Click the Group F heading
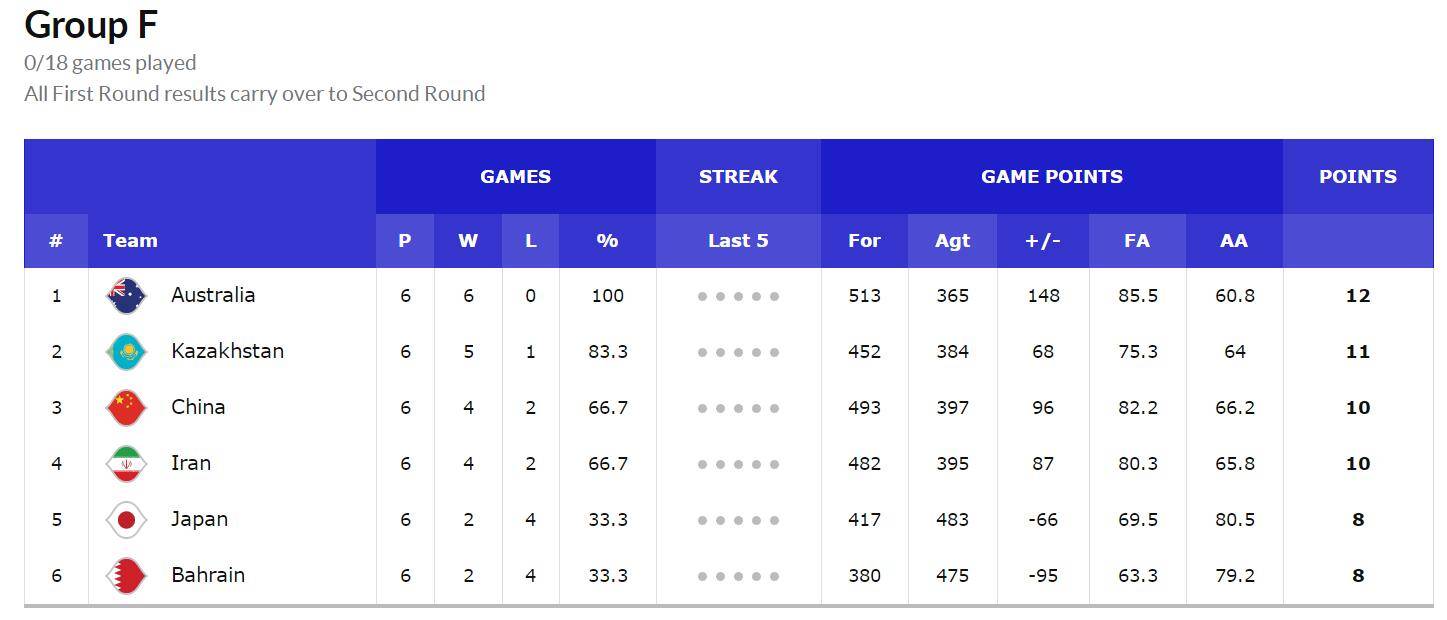This screenshot has height=620, width=1447. 91,25
